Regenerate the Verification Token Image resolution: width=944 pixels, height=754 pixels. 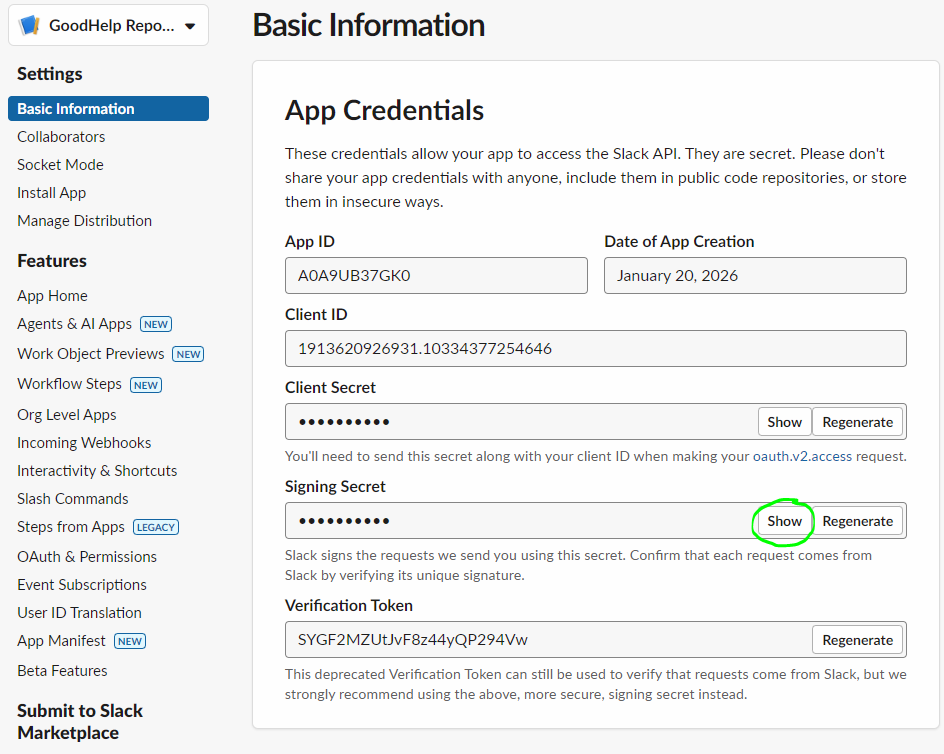click(857, 640)
